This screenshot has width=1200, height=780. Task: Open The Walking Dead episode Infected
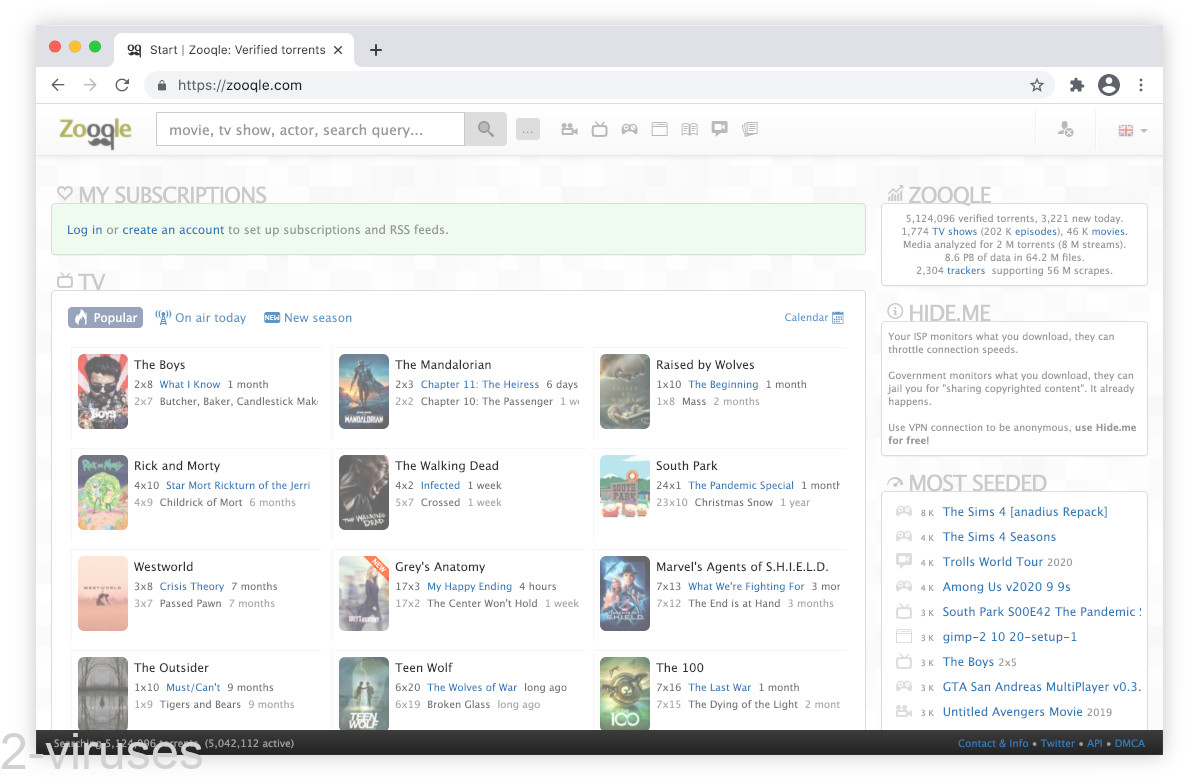(440, 485)
